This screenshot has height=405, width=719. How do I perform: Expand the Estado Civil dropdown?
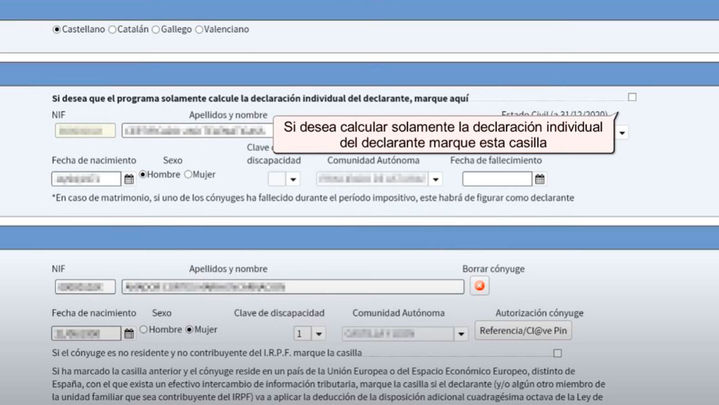click(x=622, y=133)
